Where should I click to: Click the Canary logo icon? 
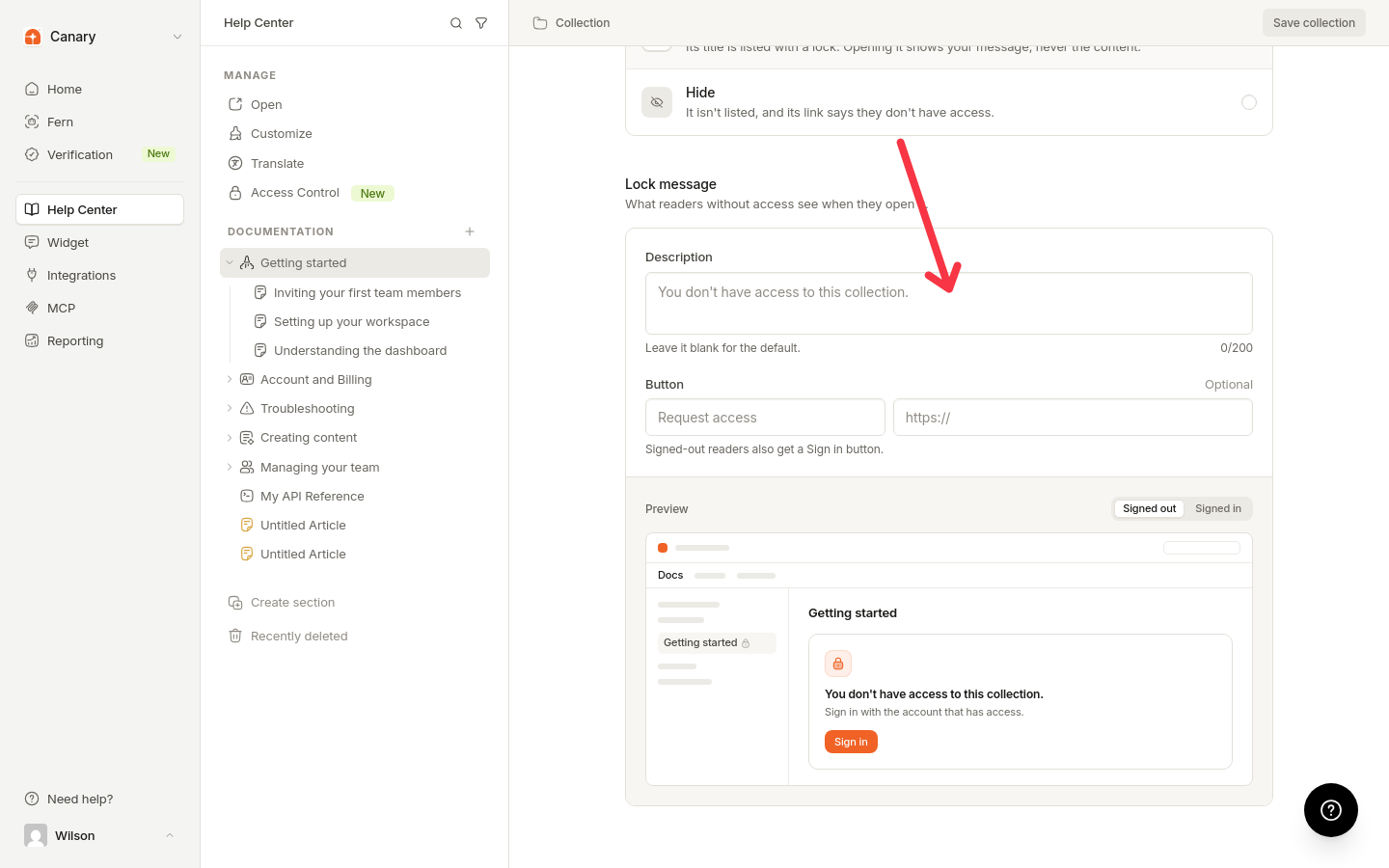pyautogui.click(x=33, y=37)
